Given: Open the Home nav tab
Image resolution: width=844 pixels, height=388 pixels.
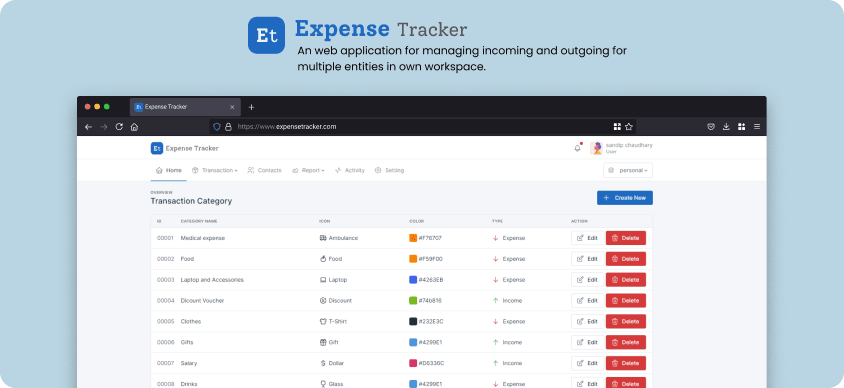Looking at the screenshot, I should [168, 171].
